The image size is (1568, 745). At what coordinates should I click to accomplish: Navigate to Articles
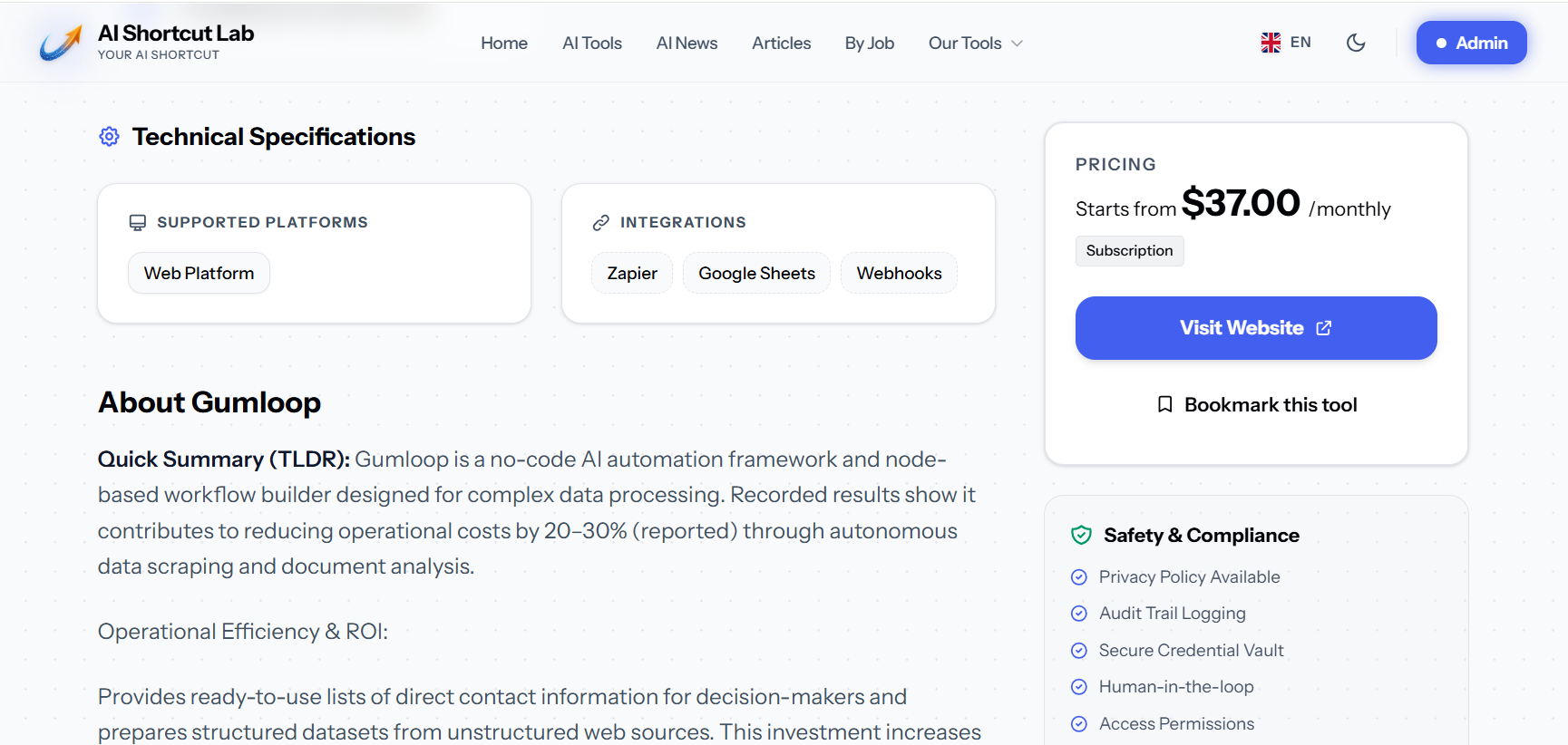781,44
